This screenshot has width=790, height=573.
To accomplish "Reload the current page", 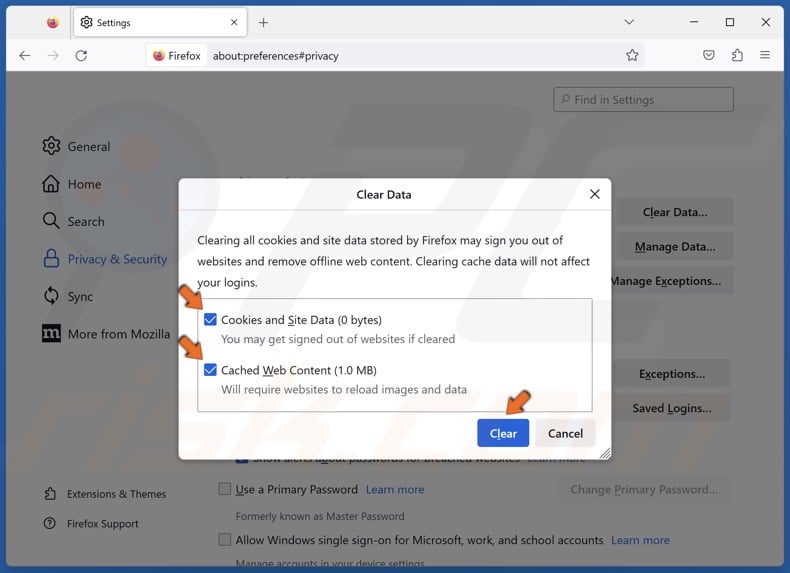I will (81, 55).
